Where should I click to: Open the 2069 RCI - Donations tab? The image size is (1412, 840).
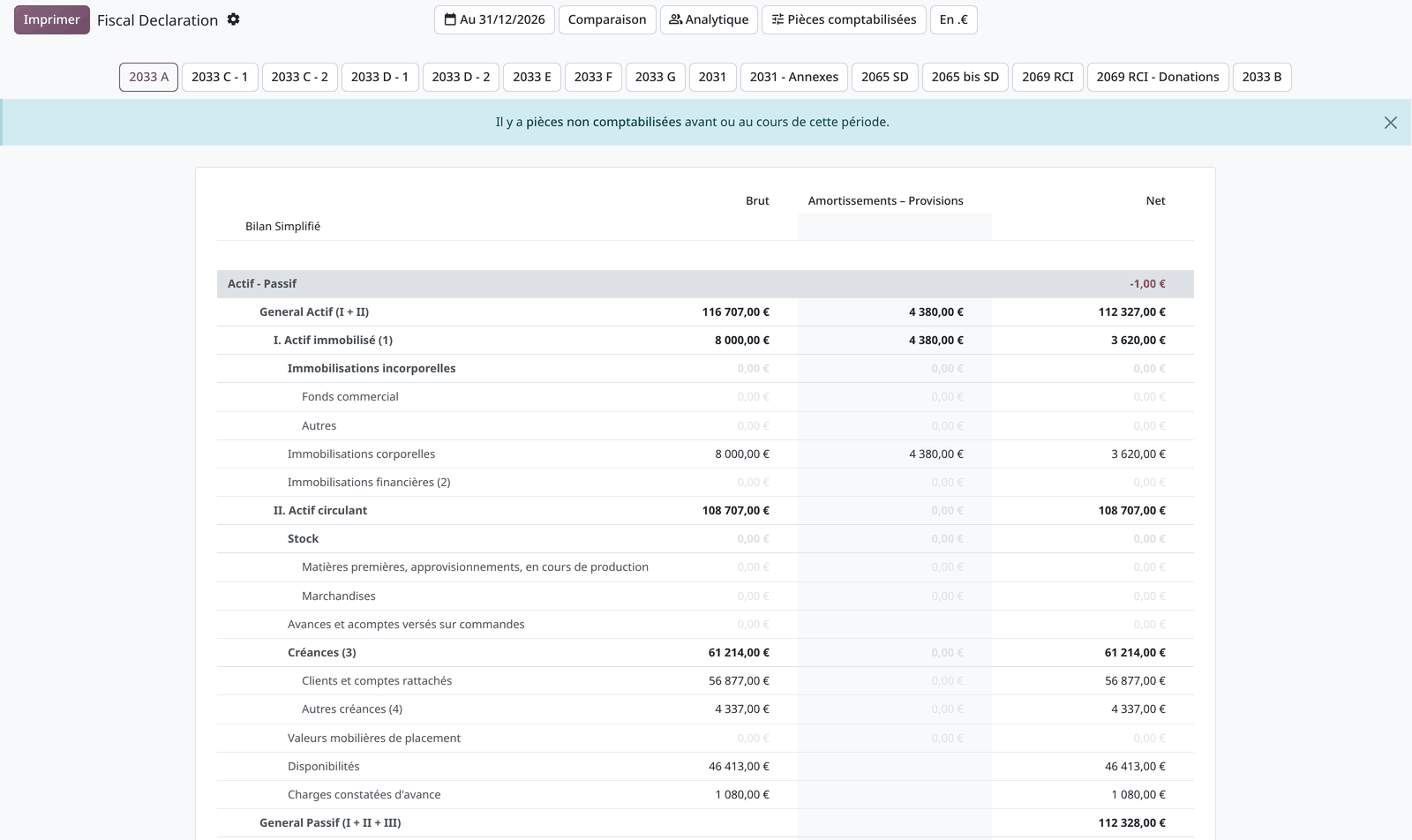coord(1158,77)
